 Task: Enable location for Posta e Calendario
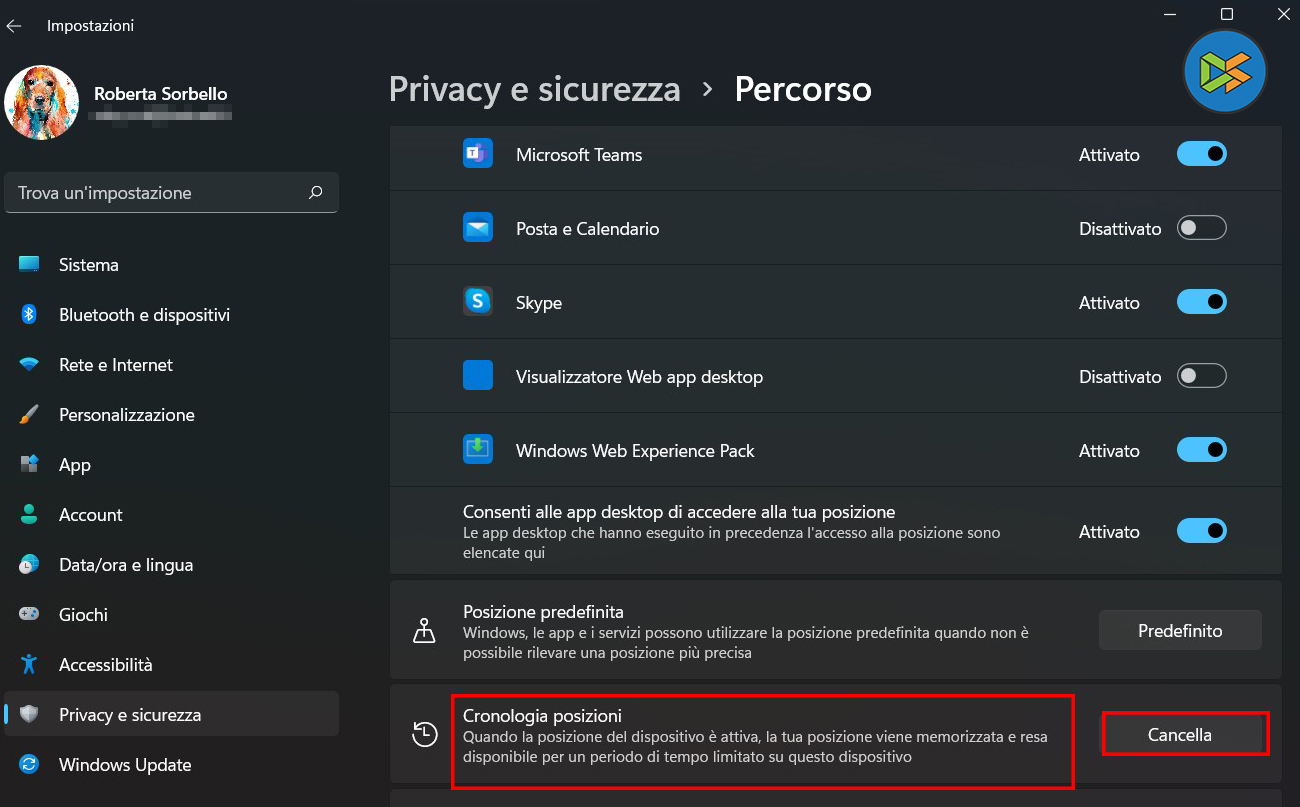(x=1201, y=228)
